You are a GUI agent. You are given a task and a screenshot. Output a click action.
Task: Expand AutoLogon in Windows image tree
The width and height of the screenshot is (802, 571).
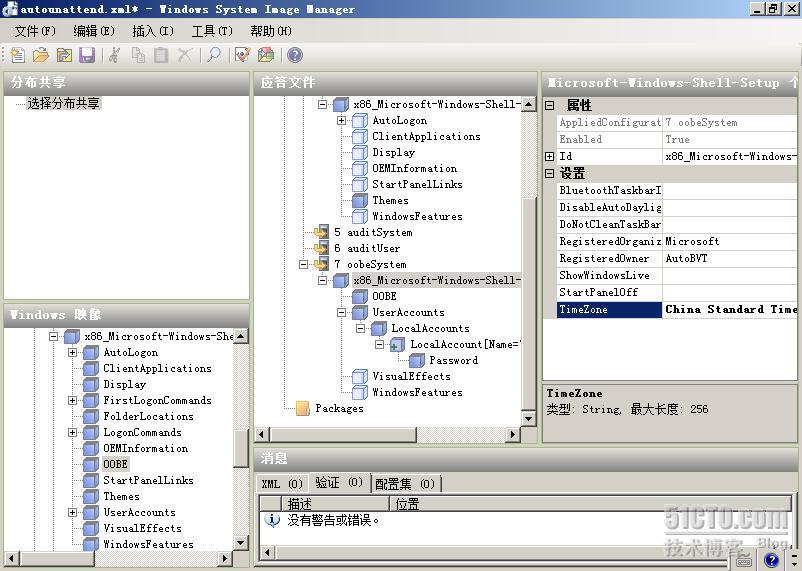click(x=73, y=352)
